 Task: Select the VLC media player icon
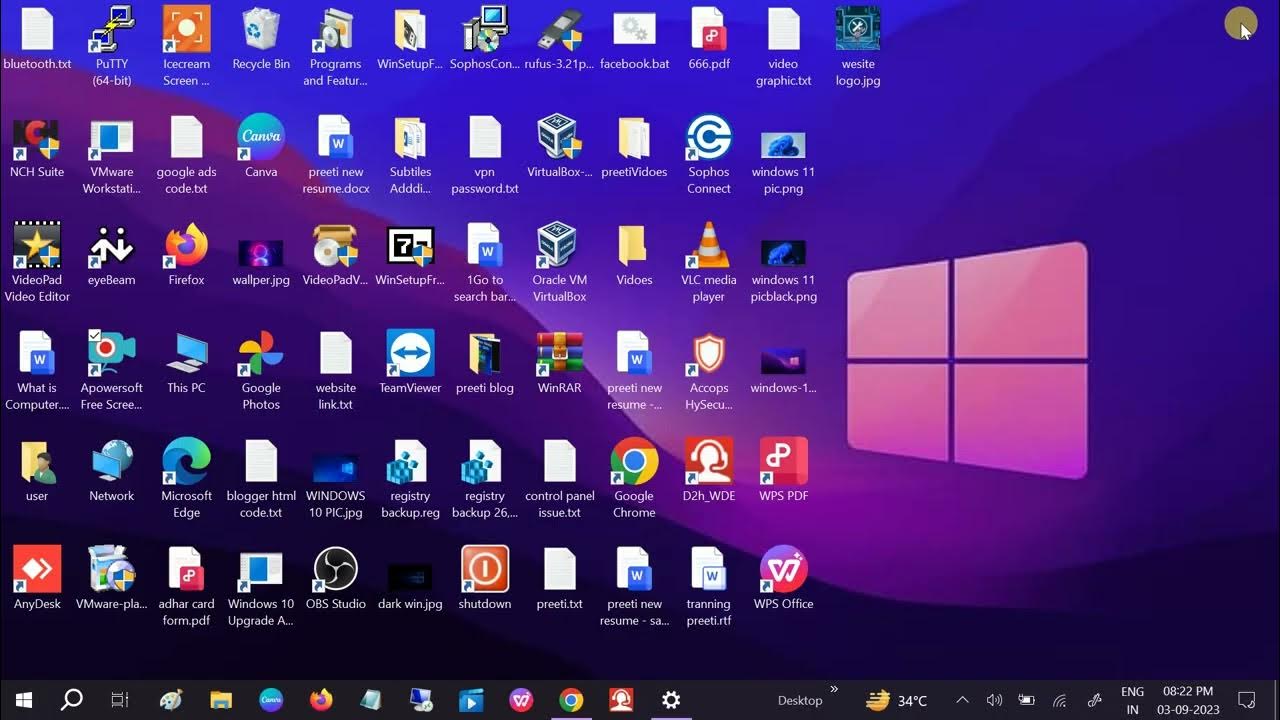point(708,246)
